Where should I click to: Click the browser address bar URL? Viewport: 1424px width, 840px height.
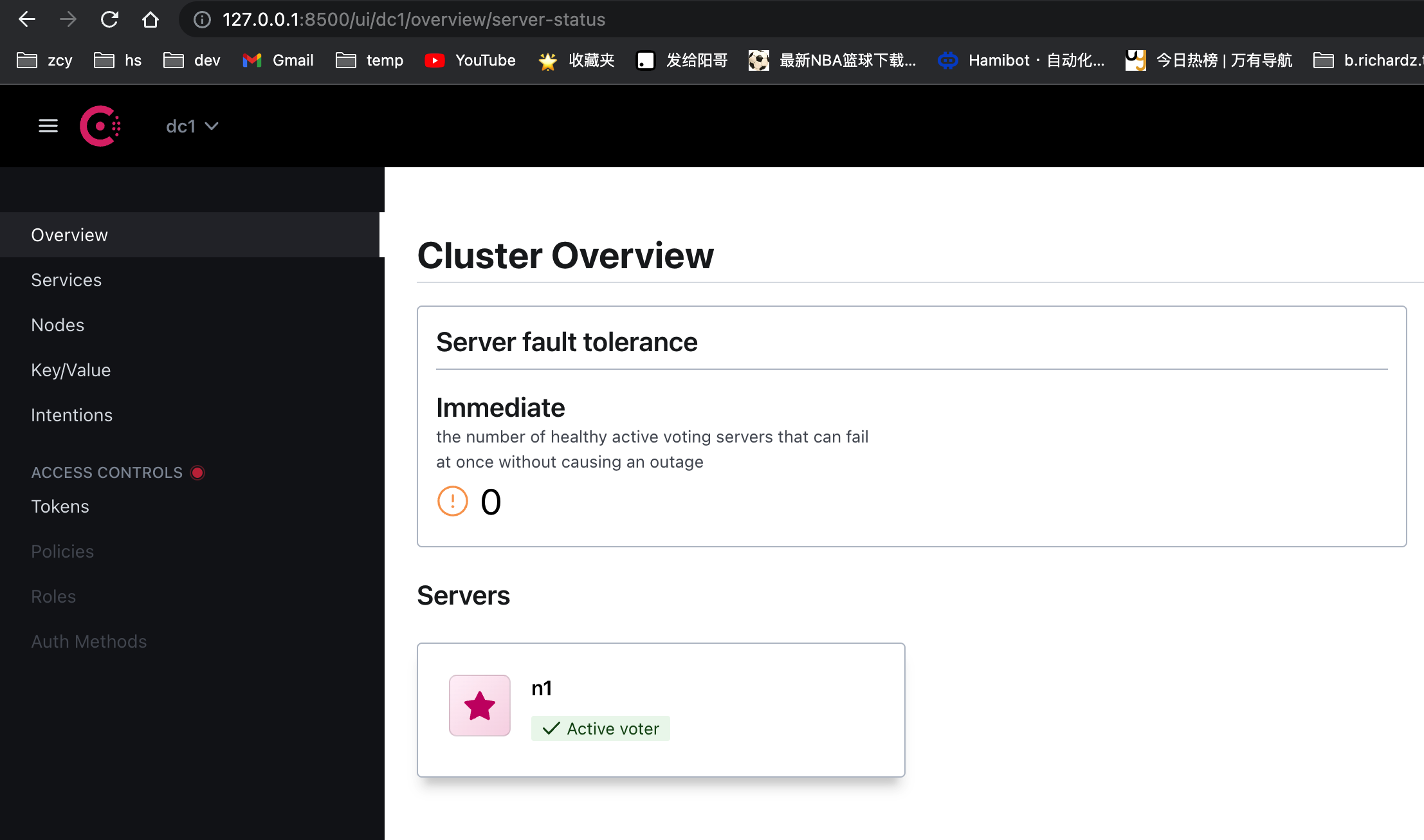coord(414,19)
